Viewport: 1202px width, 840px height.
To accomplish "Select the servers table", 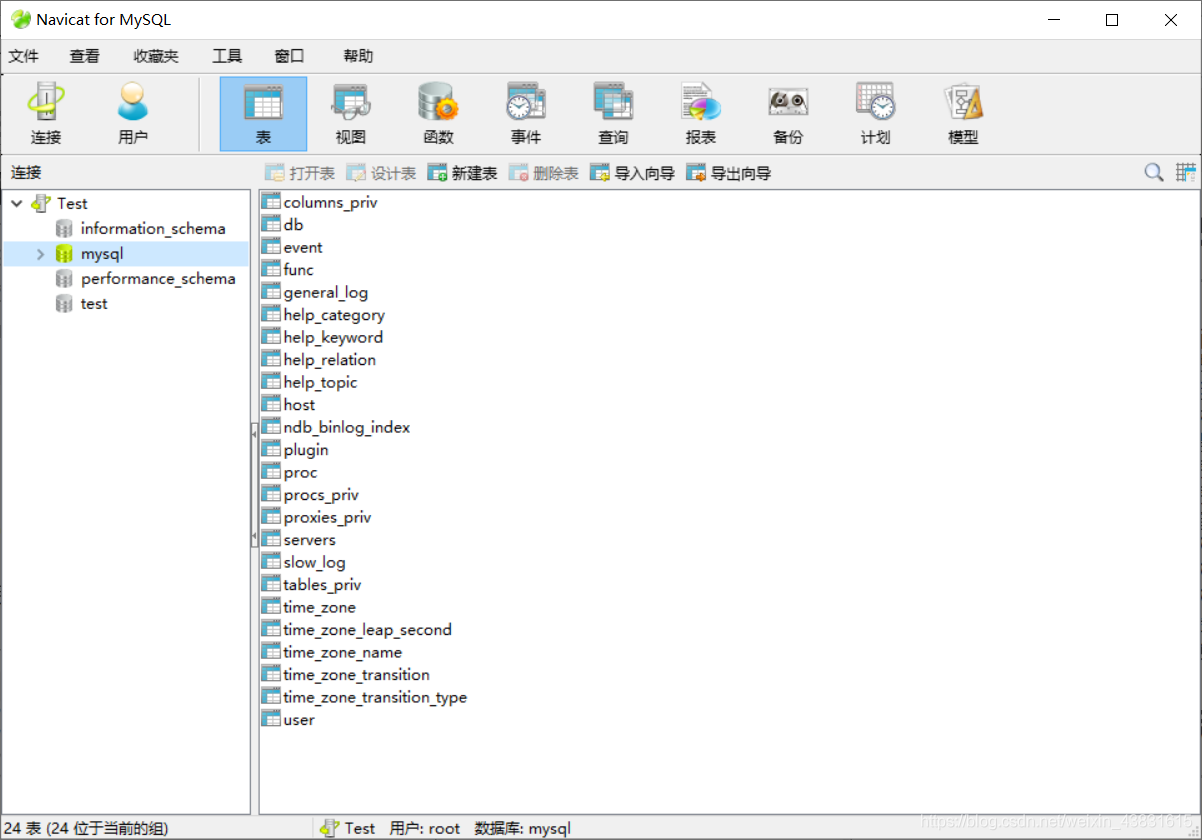I will (309, 540).
